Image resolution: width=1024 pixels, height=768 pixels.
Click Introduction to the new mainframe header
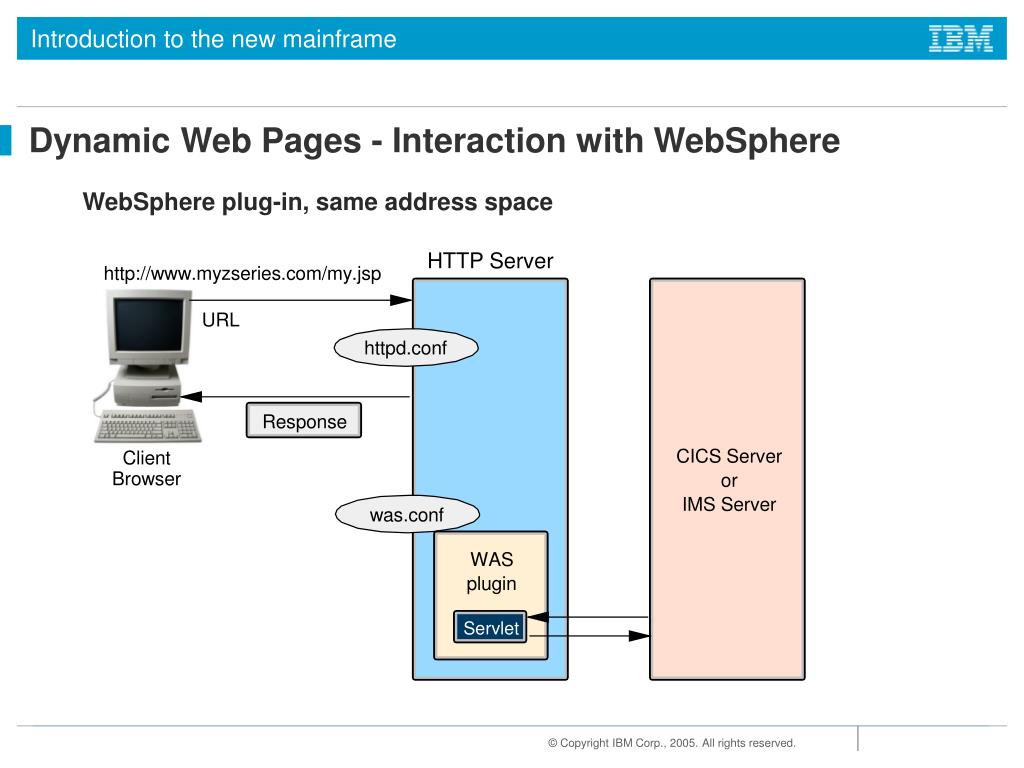(214, 39)
